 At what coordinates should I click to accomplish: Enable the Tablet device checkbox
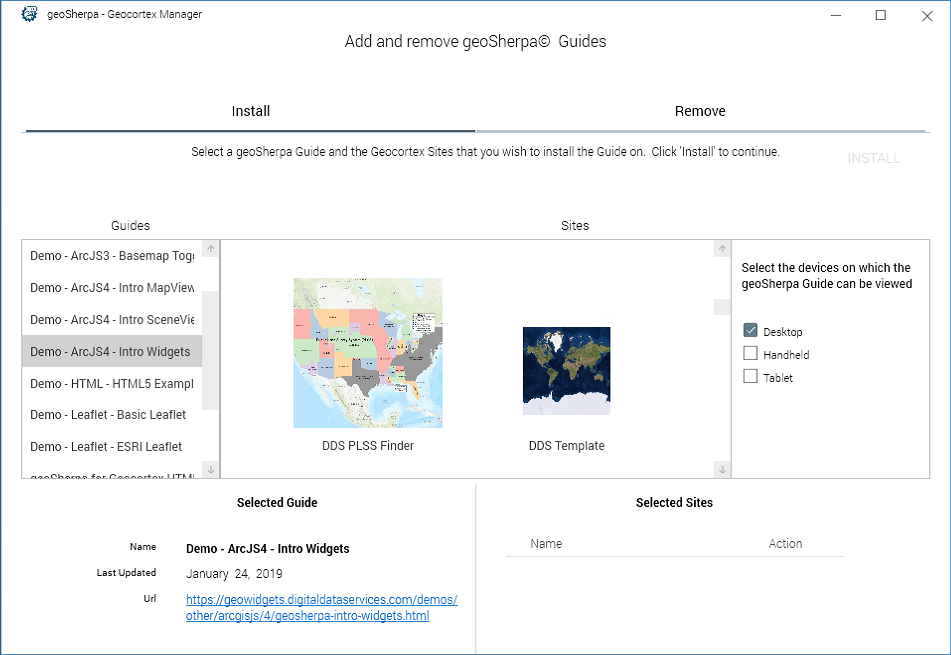750,376
